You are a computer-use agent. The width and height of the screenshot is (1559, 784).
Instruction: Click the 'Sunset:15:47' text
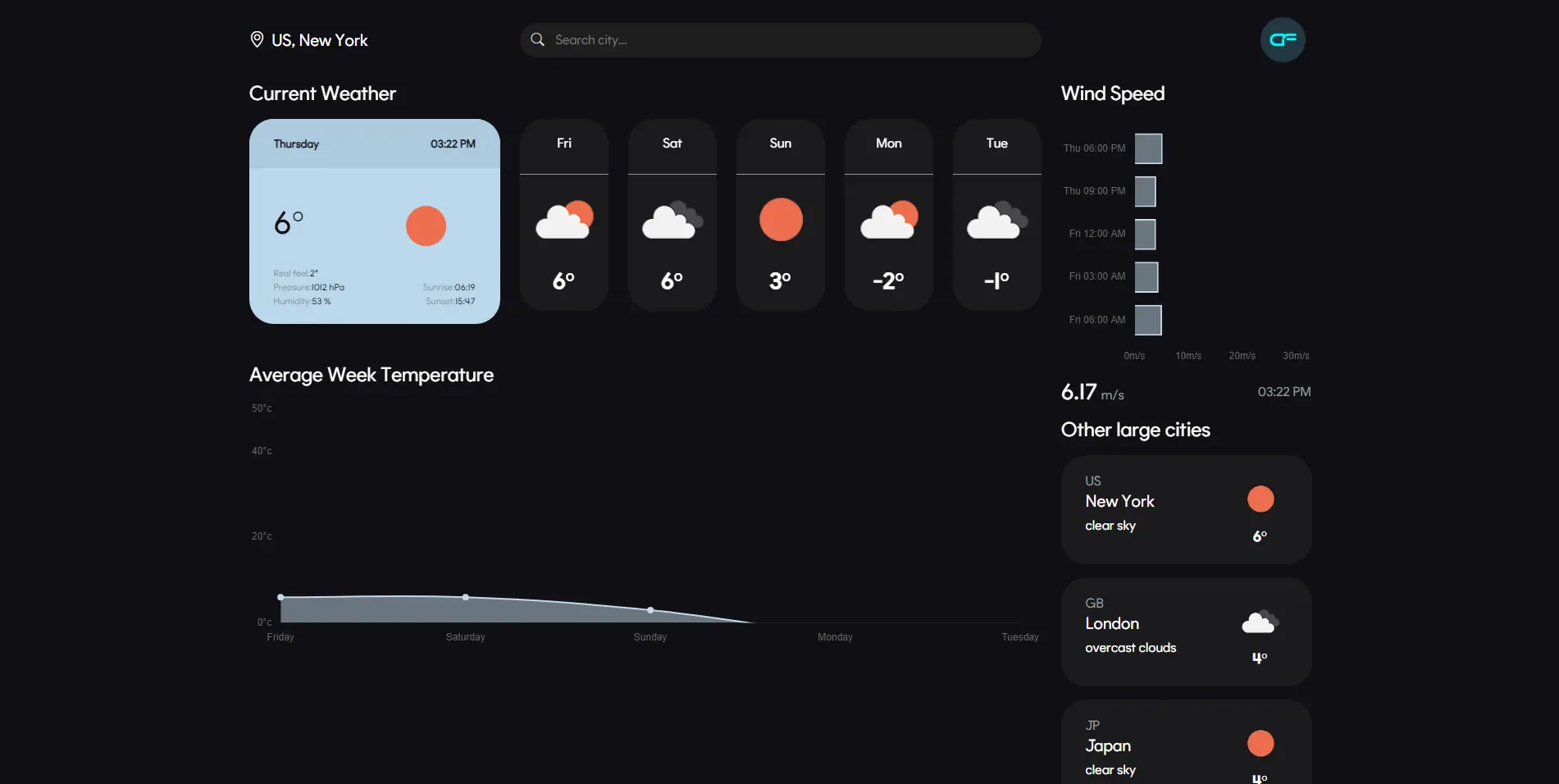pos(450,301)
